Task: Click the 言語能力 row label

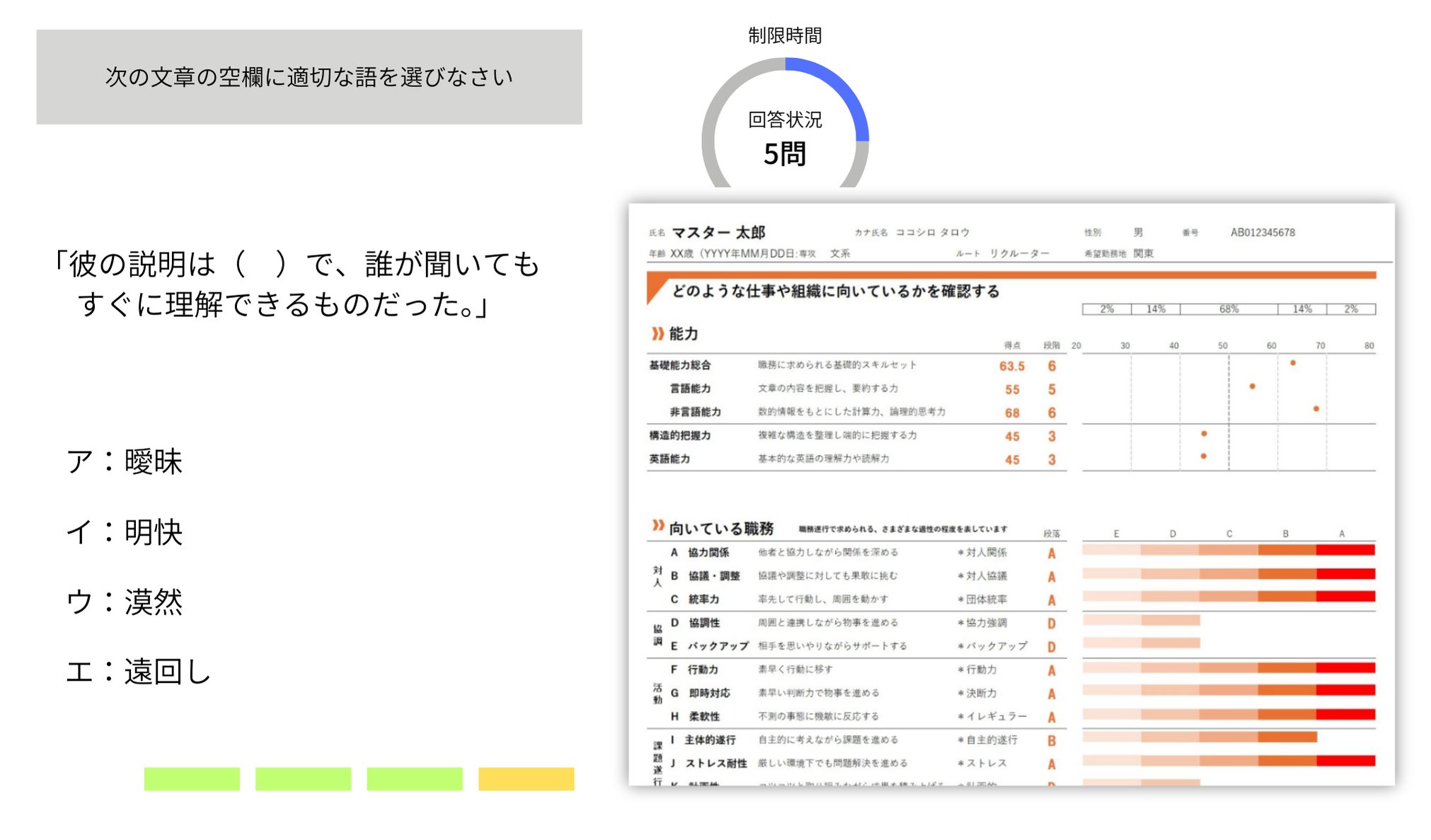Action: tap(690, 389)
